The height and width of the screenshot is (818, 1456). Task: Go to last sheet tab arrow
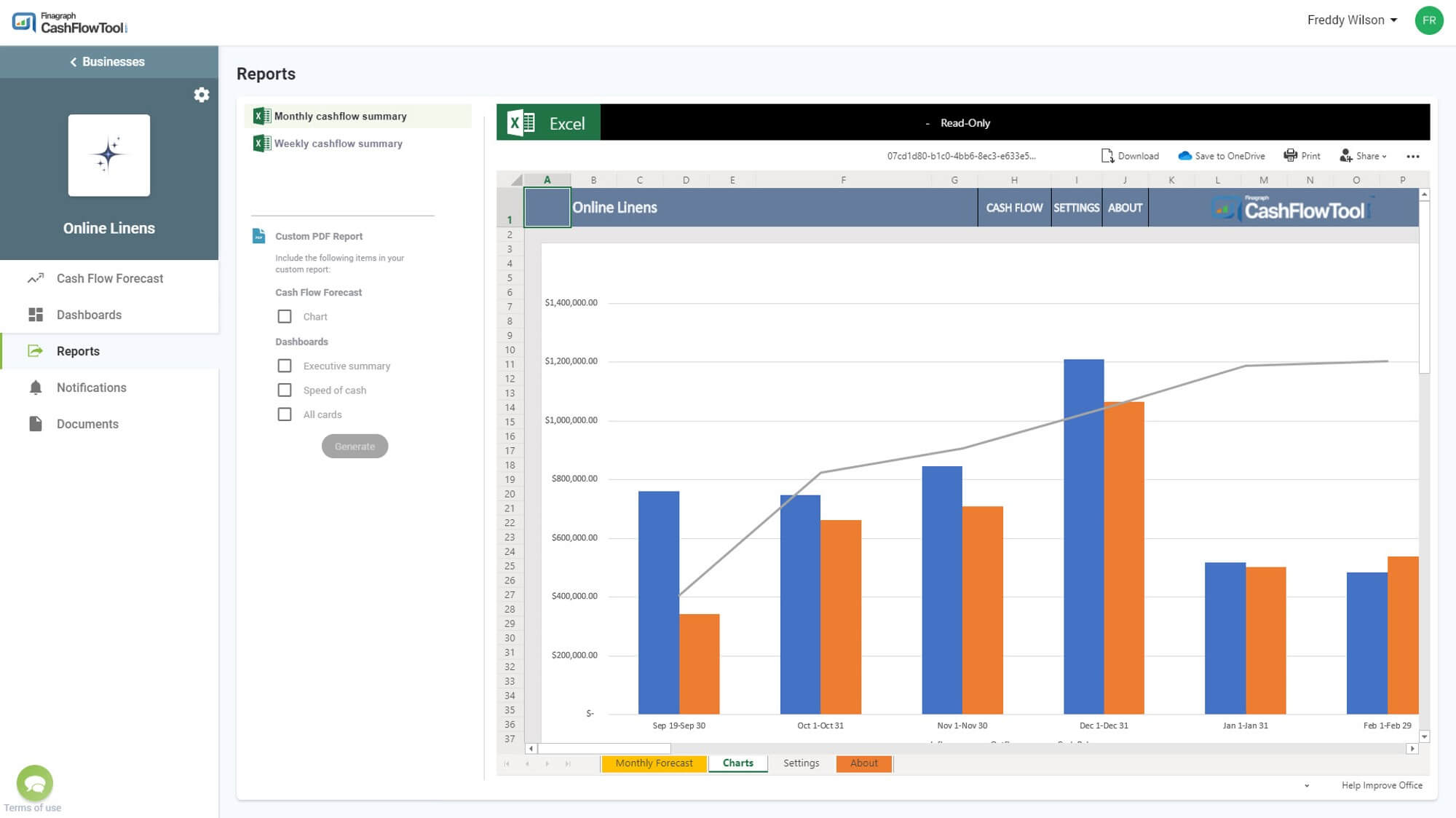pos(568,763)
